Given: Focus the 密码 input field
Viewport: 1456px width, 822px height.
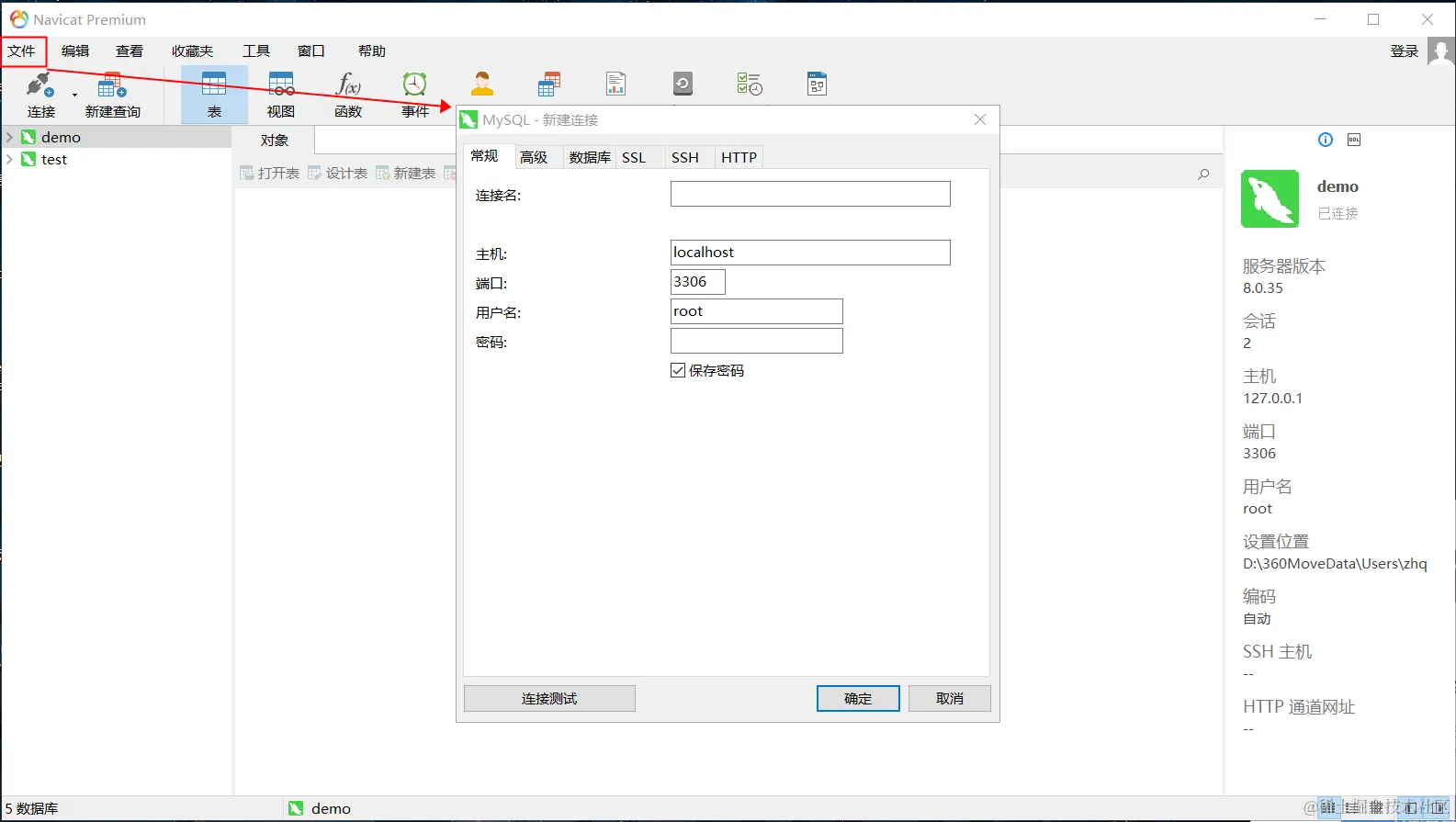Looking at the screenshot, I should [757, 341].
